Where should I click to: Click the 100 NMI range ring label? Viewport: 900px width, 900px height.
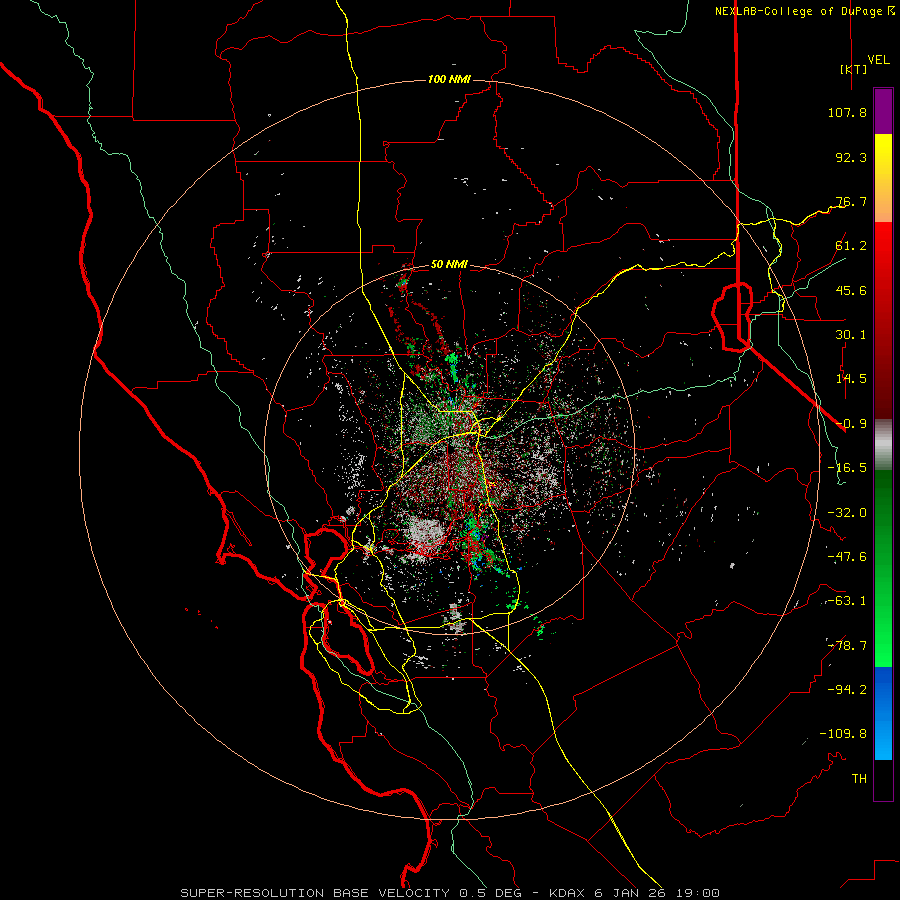coord(449,79)
